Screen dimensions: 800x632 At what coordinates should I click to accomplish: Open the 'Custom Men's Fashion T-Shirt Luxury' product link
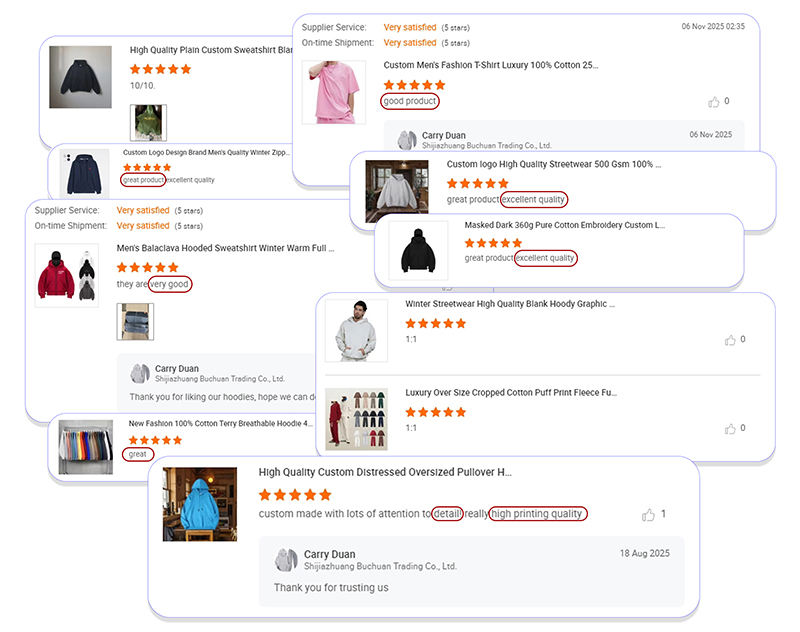click(491, 65)
